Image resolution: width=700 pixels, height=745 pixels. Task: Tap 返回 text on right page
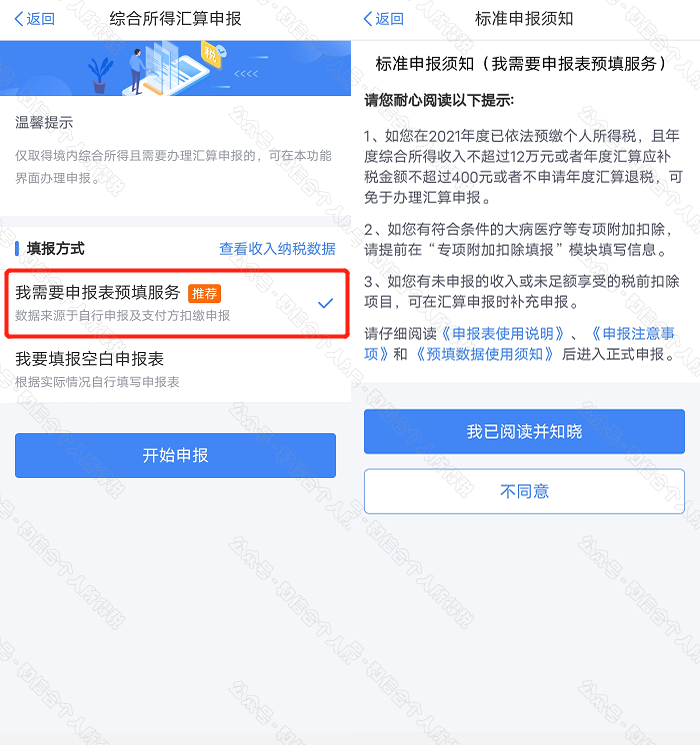390,19
